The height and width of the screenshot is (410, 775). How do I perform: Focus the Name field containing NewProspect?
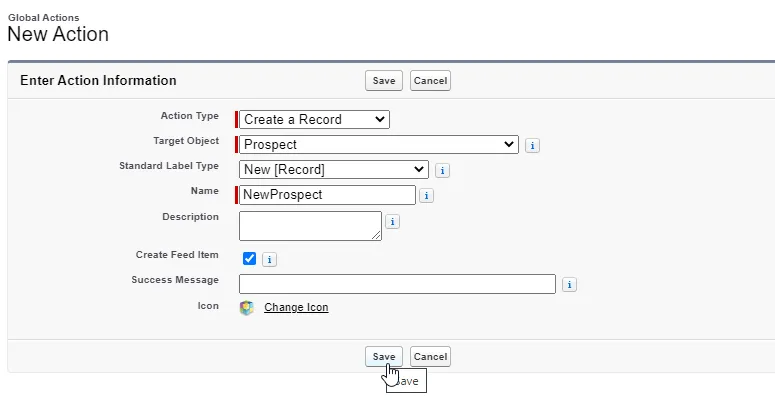[327, 195]
